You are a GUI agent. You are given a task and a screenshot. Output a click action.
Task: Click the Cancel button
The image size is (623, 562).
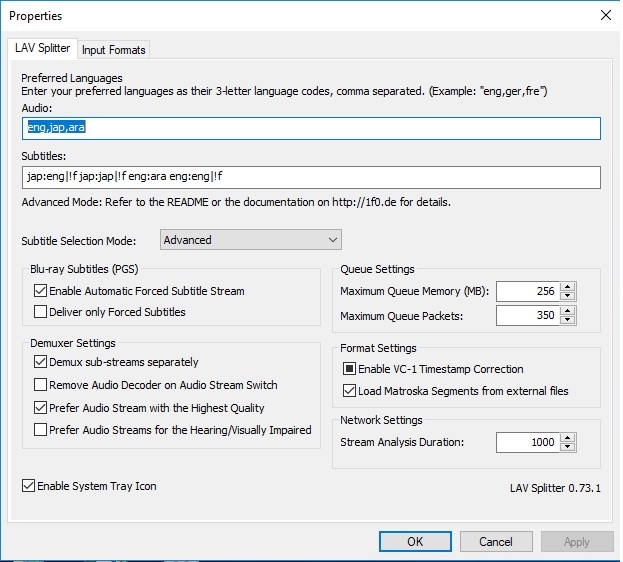pos(496,542)
